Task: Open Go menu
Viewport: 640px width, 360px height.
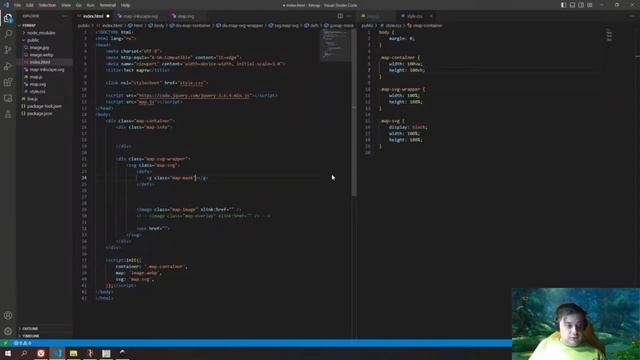Action: (x=78, y=5)
